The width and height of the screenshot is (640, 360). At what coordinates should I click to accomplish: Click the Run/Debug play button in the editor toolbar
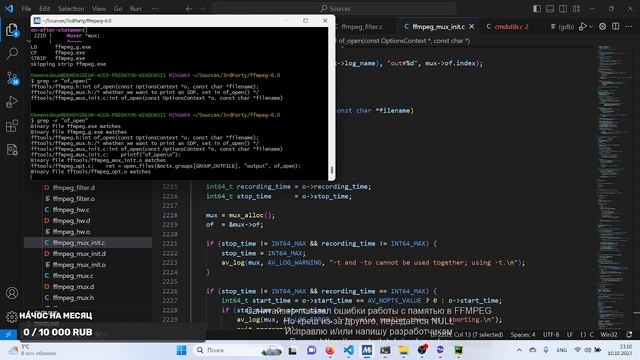pyautogui.click(x=582, y=27)
